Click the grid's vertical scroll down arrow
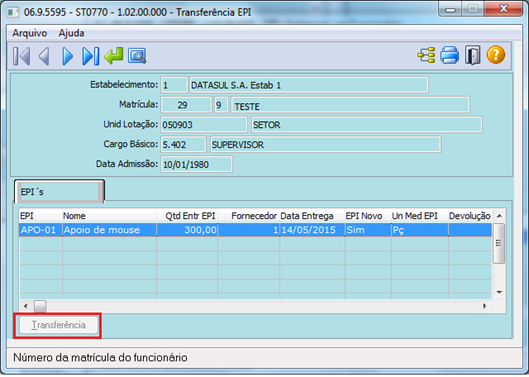529x377 pixels. click(x=500, y=292)
